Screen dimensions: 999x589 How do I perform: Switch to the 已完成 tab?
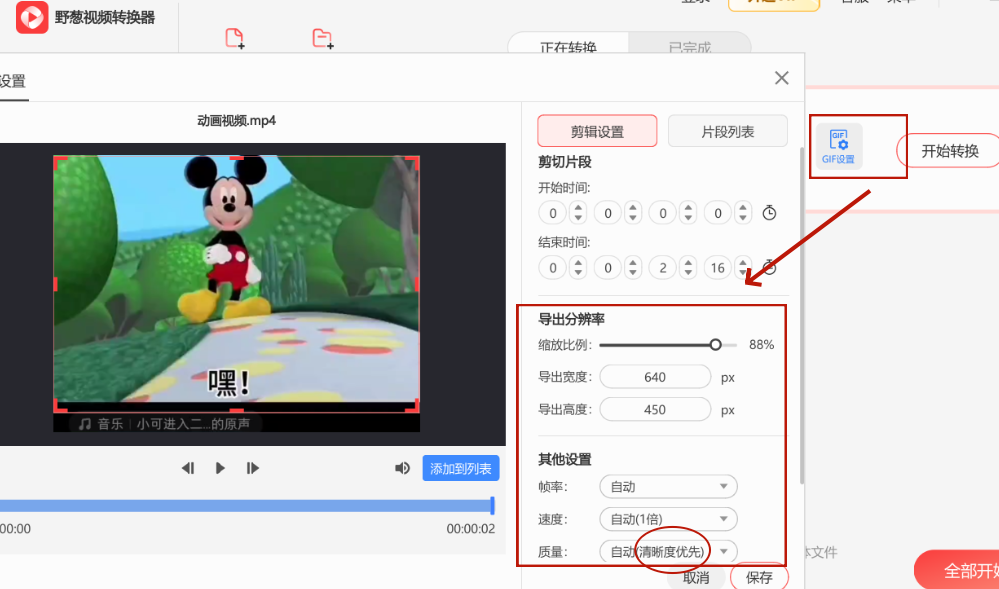690,46
